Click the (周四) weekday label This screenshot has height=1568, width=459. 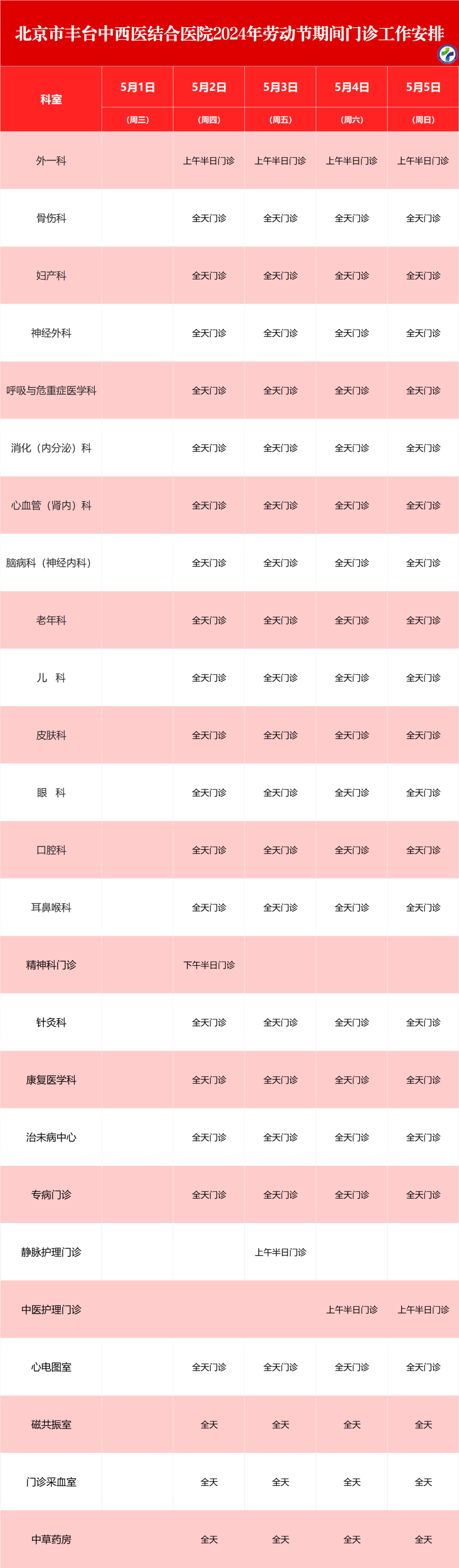(x=209, y=120)
